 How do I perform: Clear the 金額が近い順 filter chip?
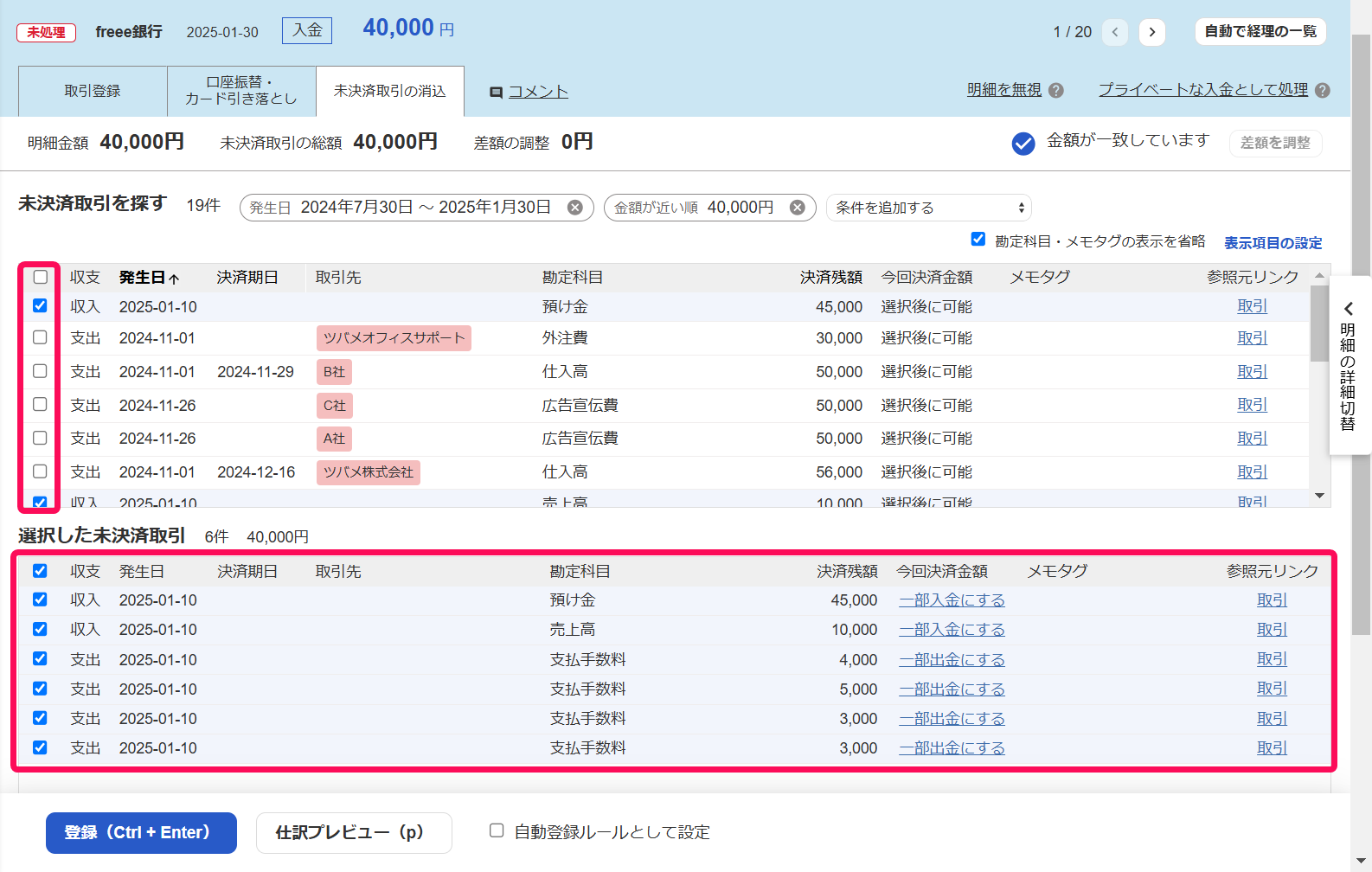(798, 208)
